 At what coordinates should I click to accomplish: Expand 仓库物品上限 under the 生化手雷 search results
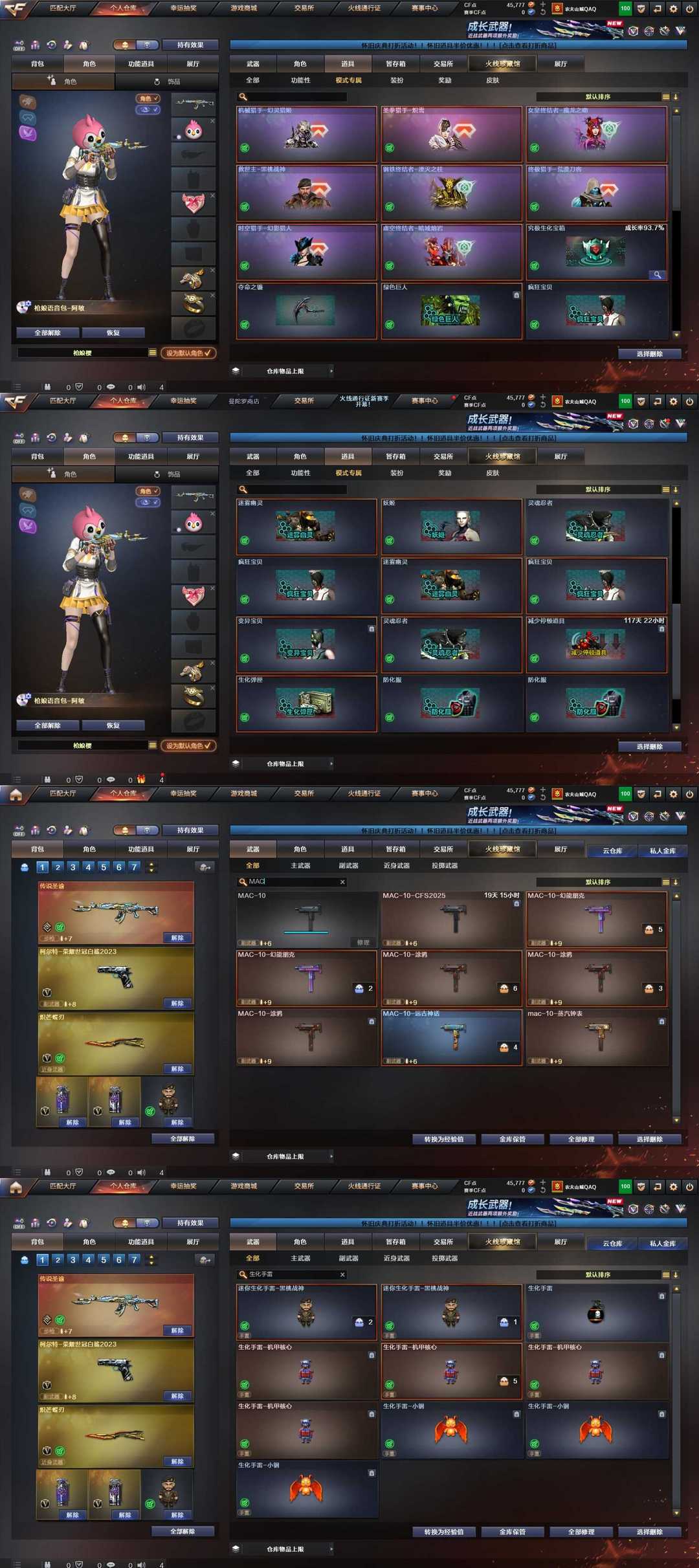coord(331,1549)
